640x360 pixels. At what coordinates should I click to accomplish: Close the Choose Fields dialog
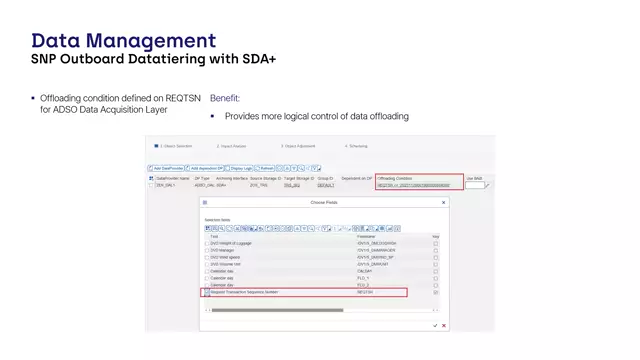click(x=444, y=202)
